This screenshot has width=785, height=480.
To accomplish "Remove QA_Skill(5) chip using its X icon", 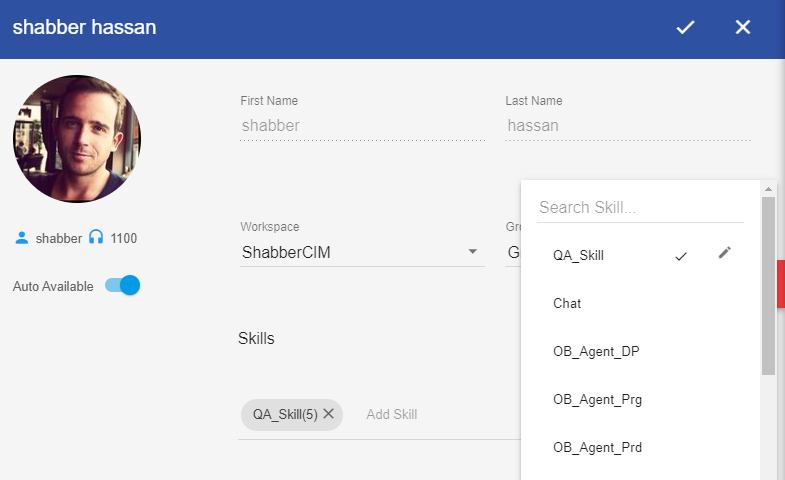I will (328, 414).
